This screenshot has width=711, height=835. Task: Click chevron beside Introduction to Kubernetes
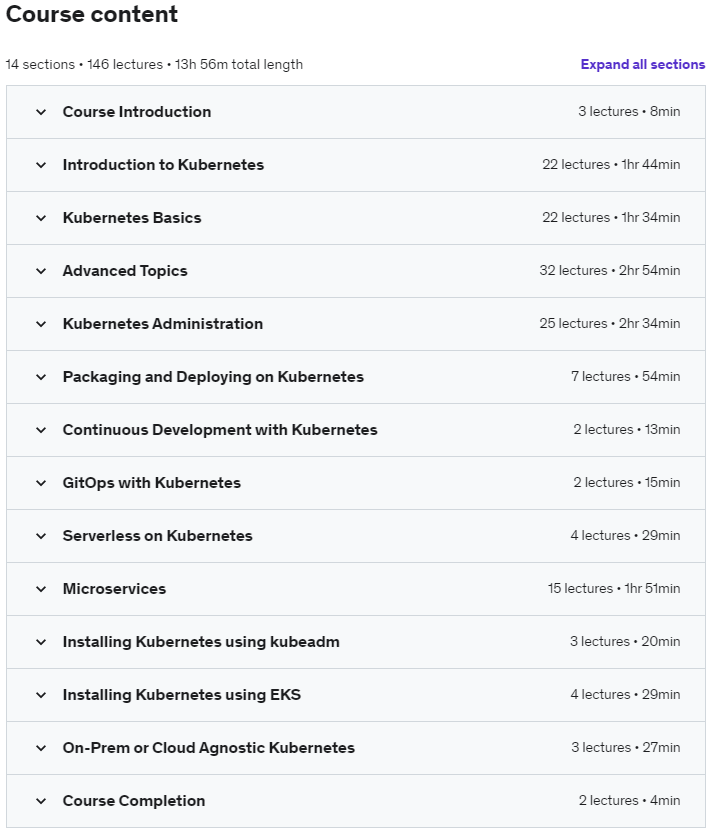41,165
